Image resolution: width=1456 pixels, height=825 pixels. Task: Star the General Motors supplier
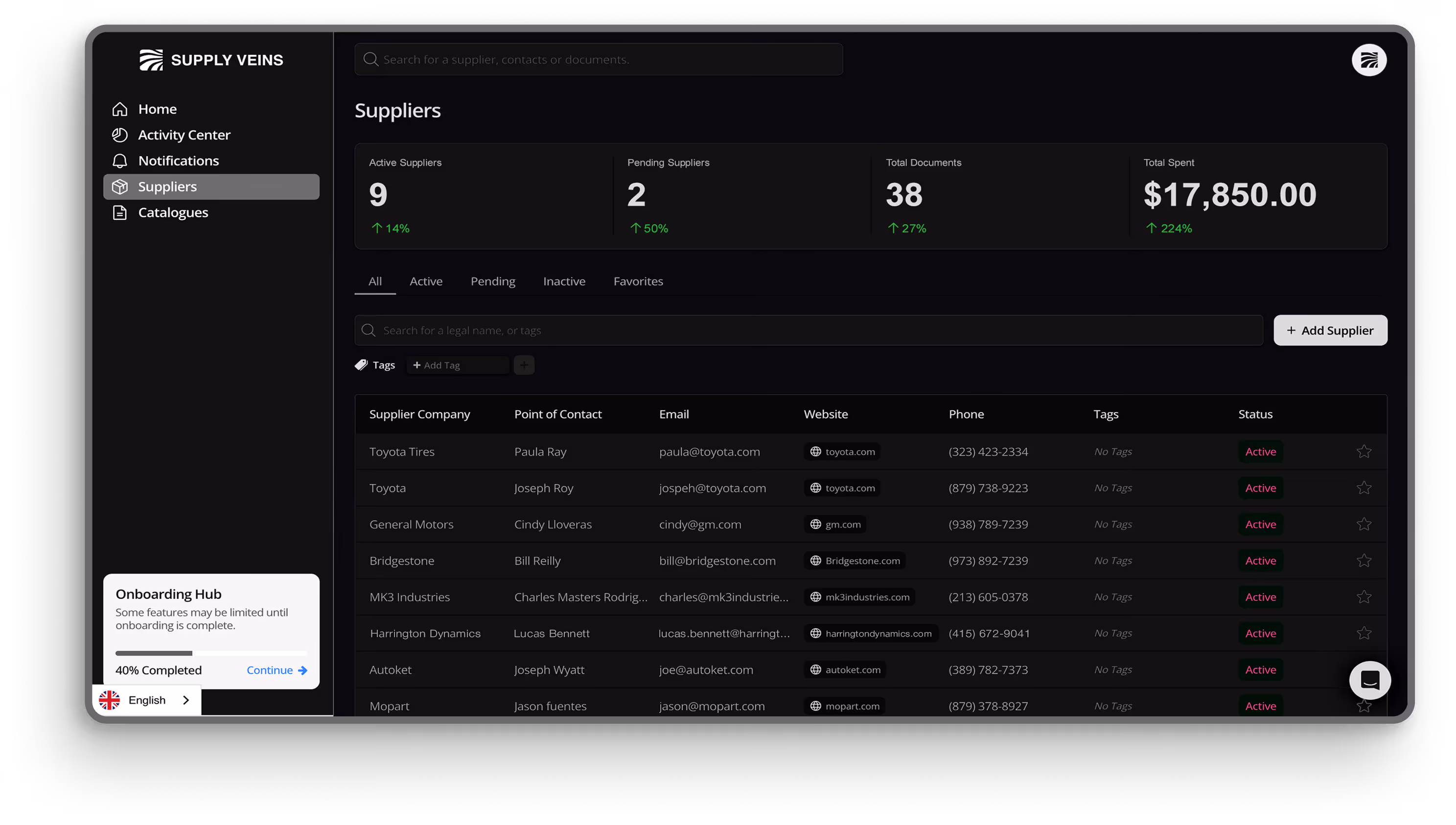pyautogui.click(x=1363, y=524)
